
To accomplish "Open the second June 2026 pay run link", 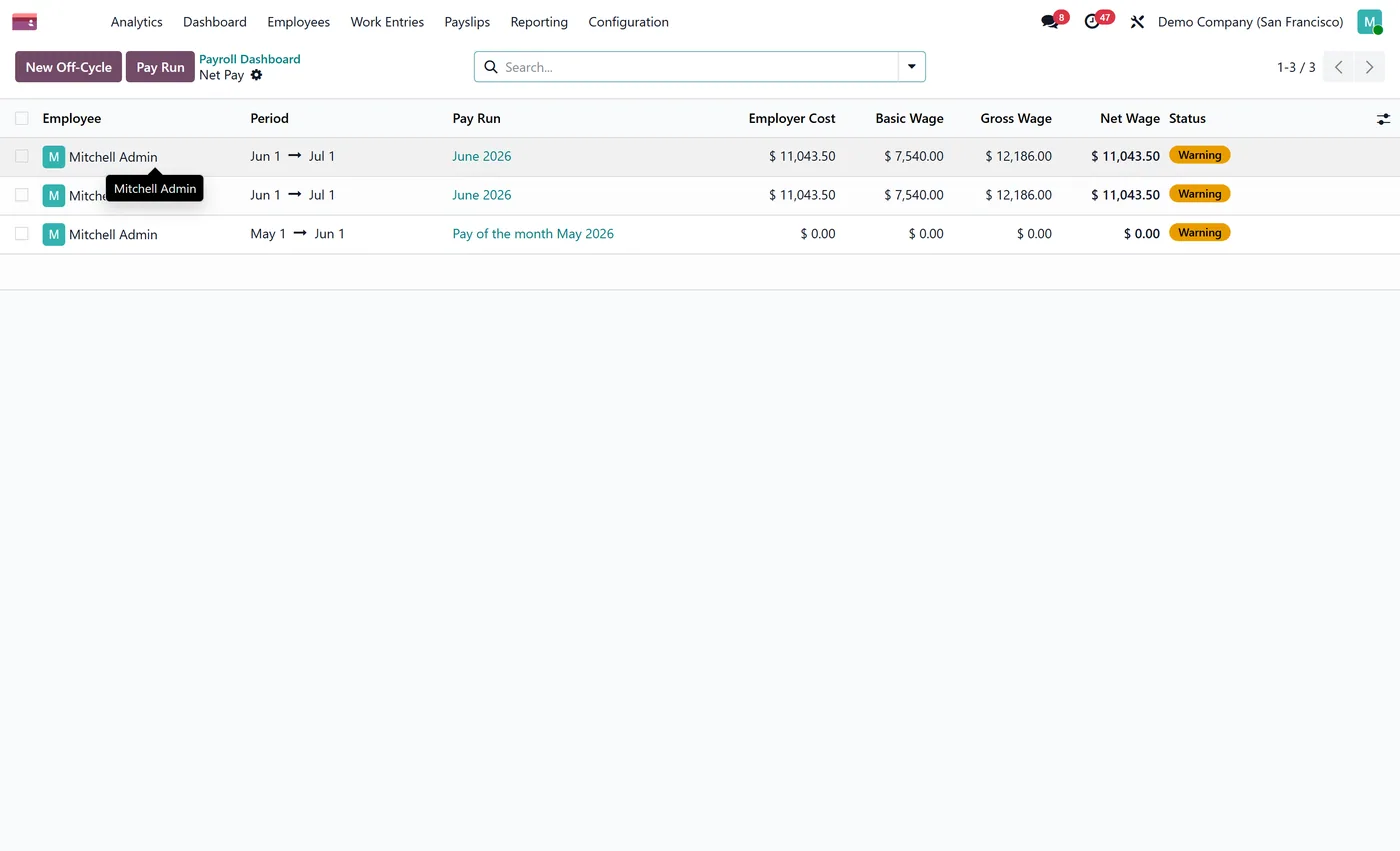I will point(482,195).
